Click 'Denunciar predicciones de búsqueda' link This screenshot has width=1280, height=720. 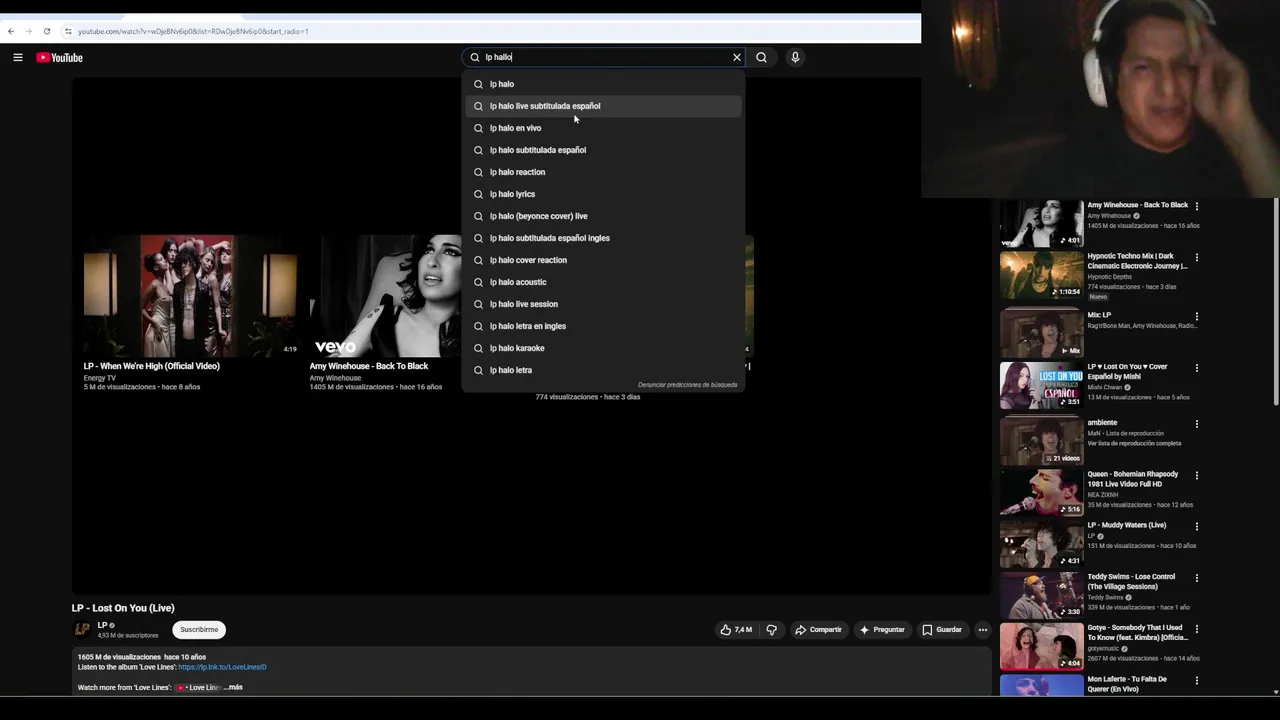pos(687,385)
